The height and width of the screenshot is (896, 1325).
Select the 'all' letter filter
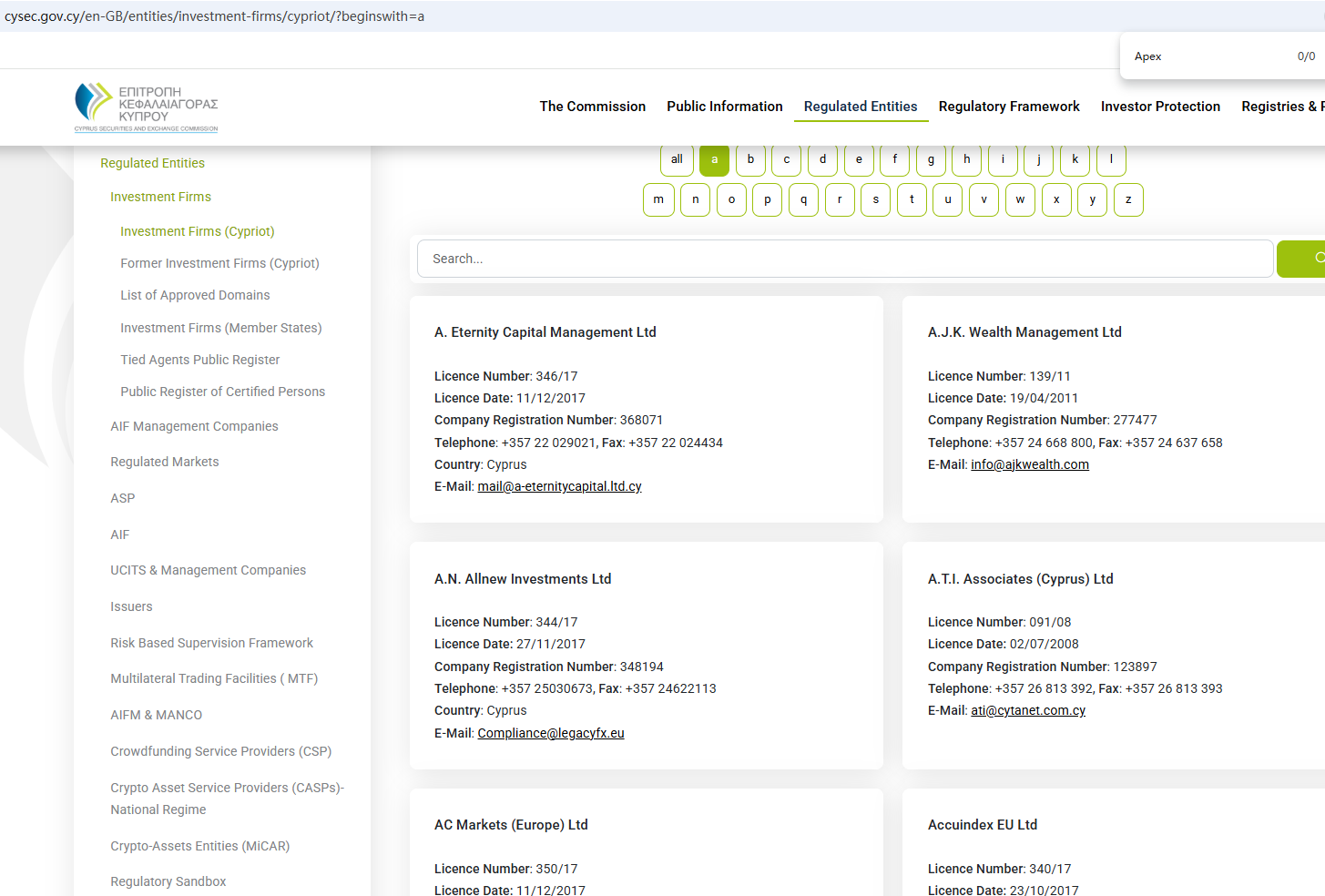(x=677, y=159)
